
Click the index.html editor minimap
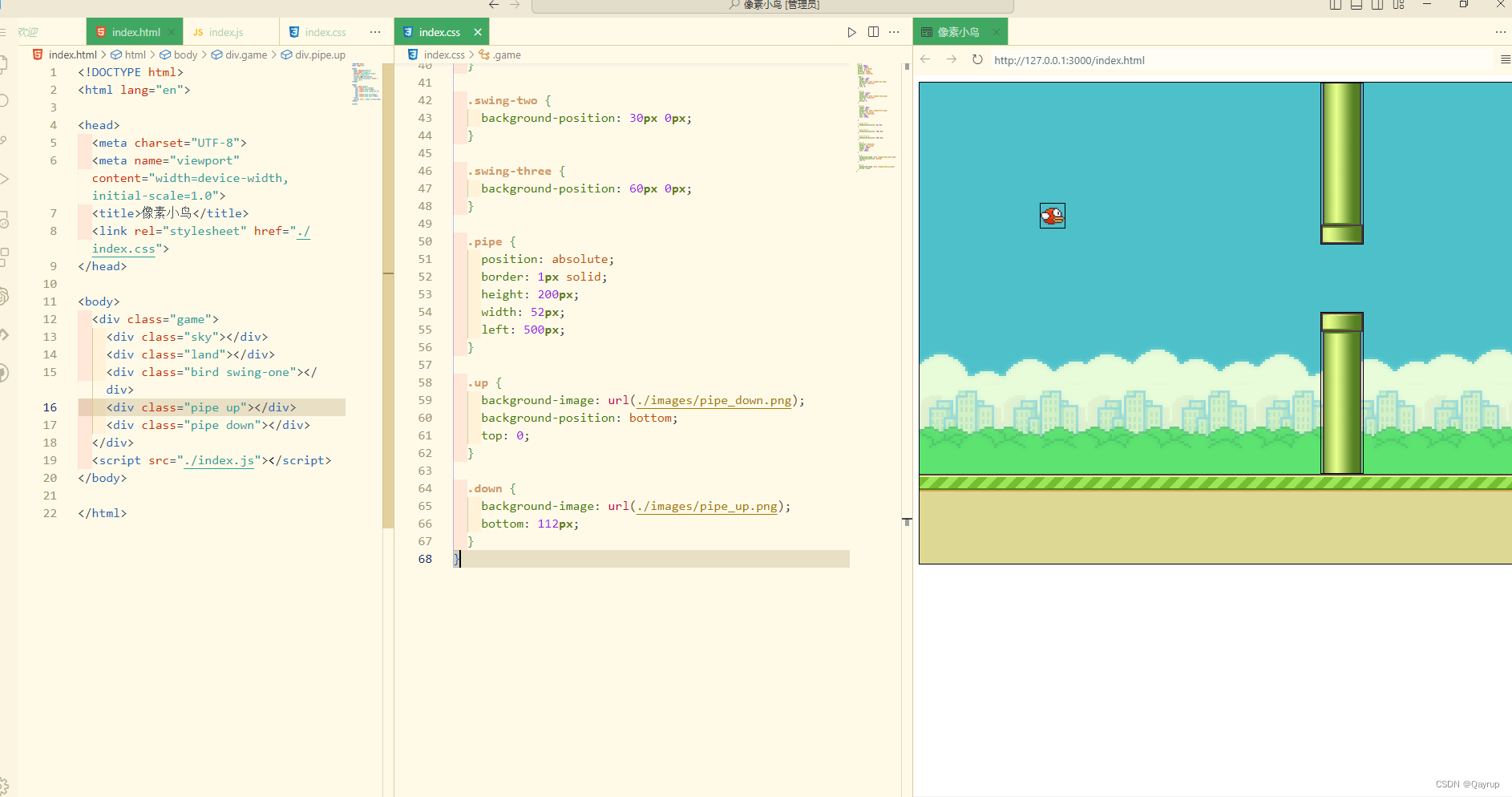(366, 84)
